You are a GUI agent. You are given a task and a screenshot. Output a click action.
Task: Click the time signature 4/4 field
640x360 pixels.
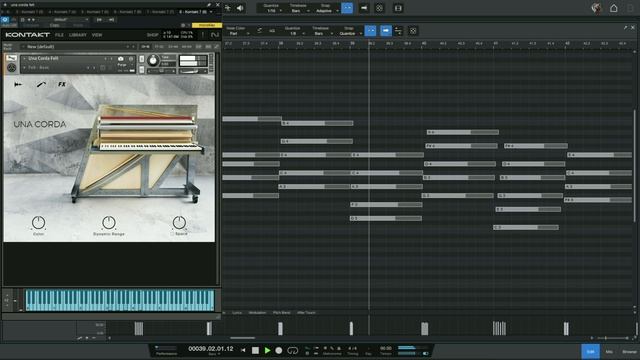tap(352, 349)
